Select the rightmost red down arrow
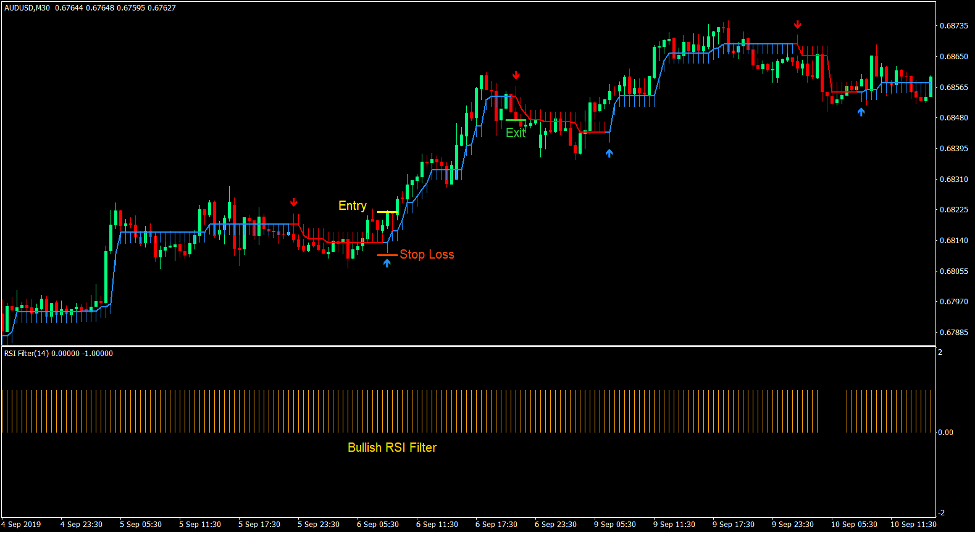 tap(797, 24)
